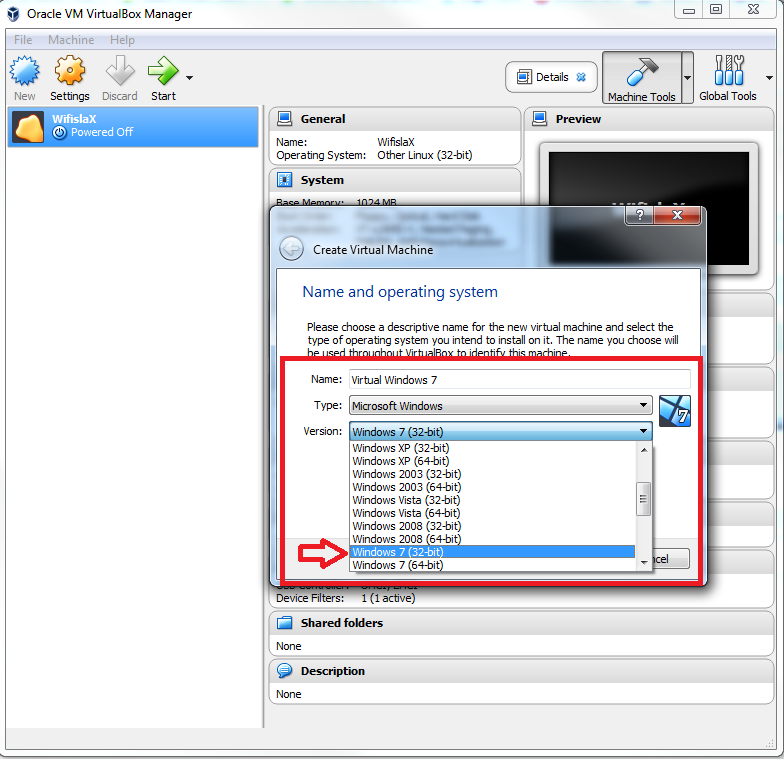Click the WifislaX OS icon
784x759 pixels.
click(28, 127)
